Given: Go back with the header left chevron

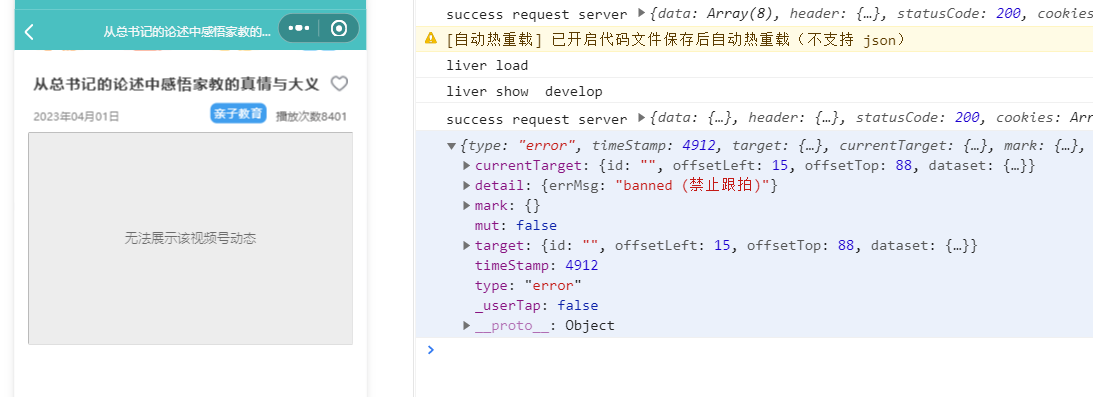Looking at the screenshot, I should pyautogui.click(x=29, y=31).
